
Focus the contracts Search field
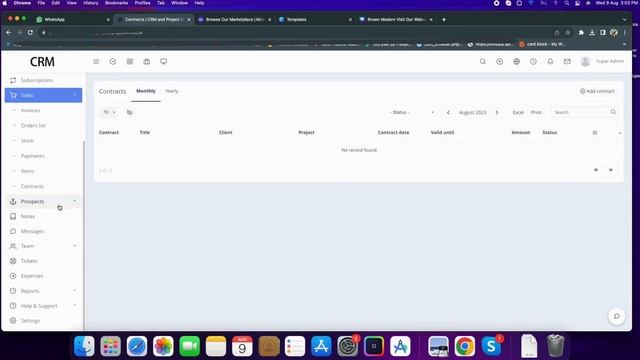pos(584,112)
